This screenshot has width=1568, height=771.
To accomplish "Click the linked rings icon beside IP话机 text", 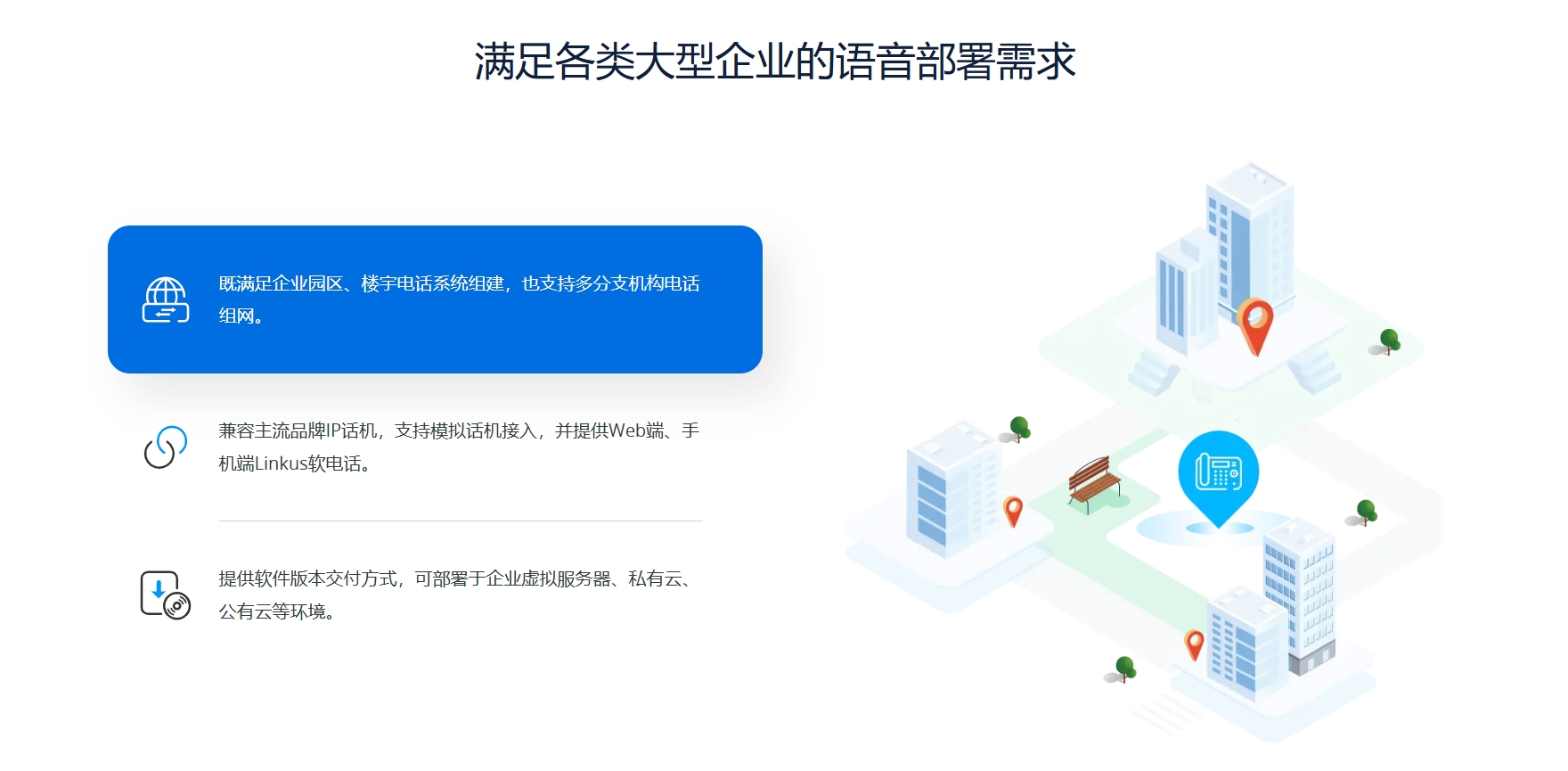I will tap(166, 447).
